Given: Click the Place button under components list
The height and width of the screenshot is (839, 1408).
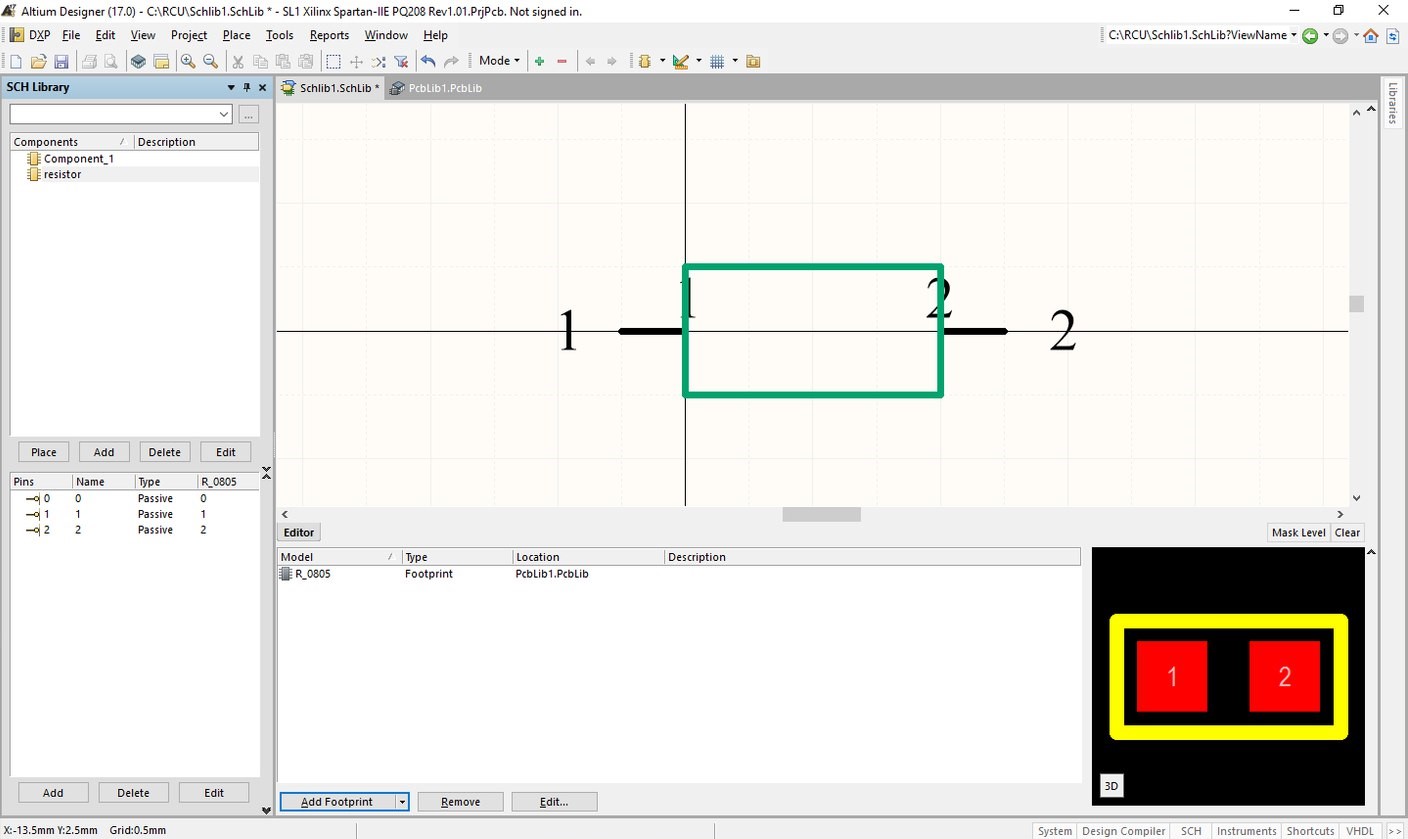Looking at the screenshot, I should pyautogui.click(x=43, y=452).
